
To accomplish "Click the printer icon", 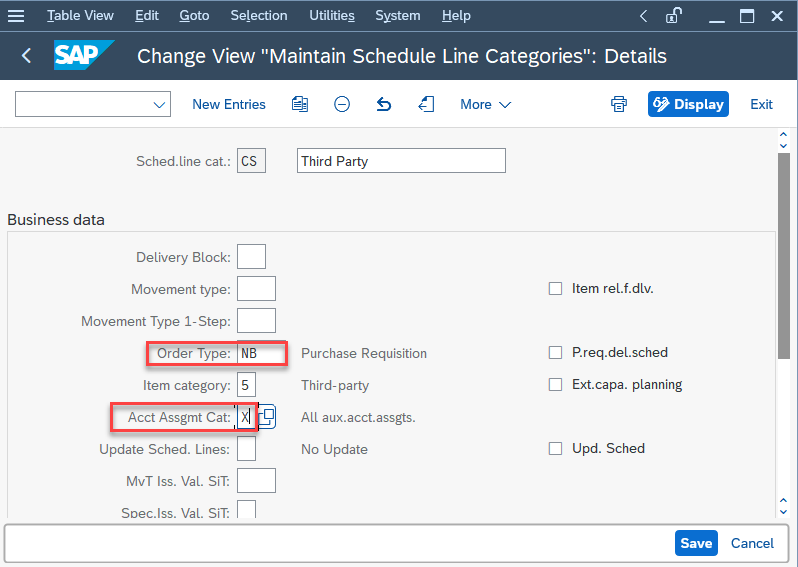I will click(x=619, y=104).
